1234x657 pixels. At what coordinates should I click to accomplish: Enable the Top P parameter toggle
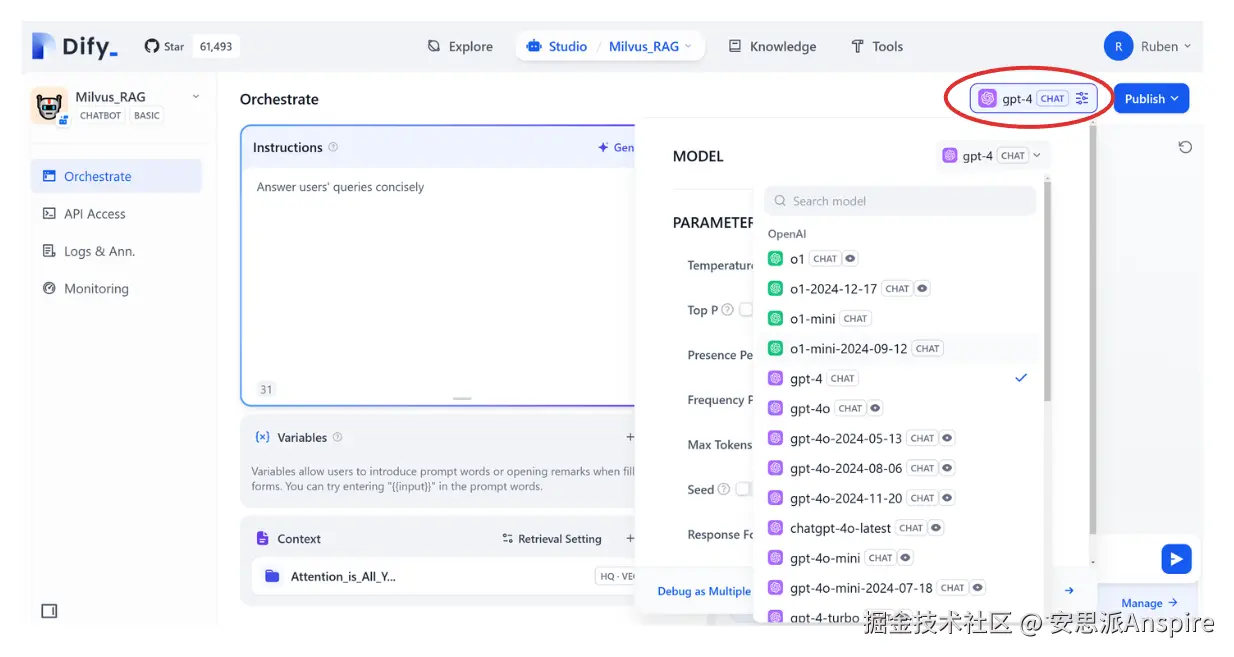pyautogui.click(x=746, y=310)
